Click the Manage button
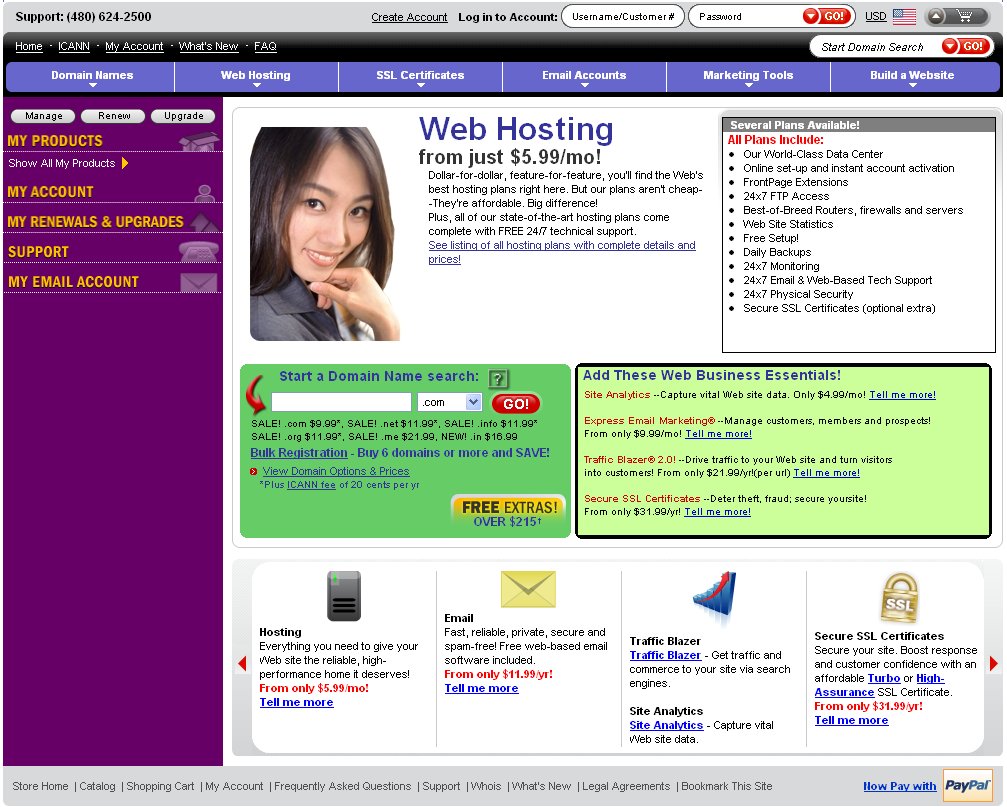 click(44, 116)
